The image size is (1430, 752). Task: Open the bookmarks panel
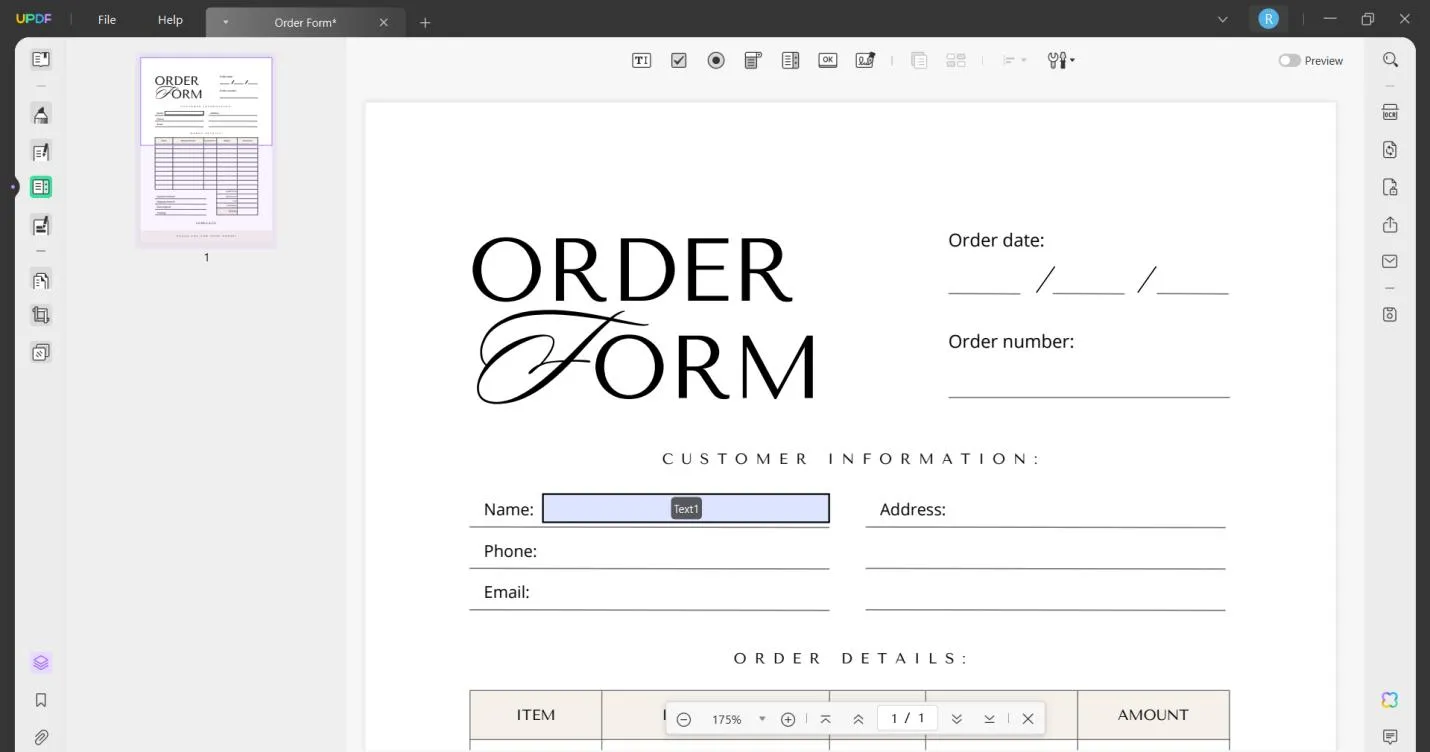(x=41, y=700)
